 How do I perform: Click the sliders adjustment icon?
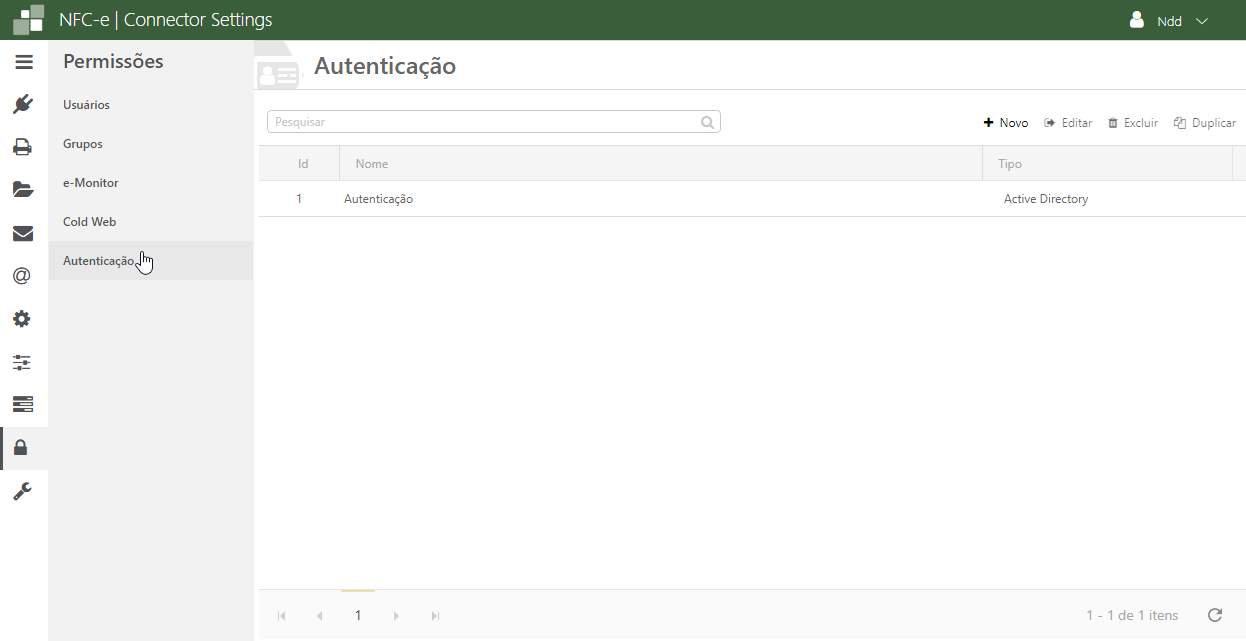pos(23,362)
